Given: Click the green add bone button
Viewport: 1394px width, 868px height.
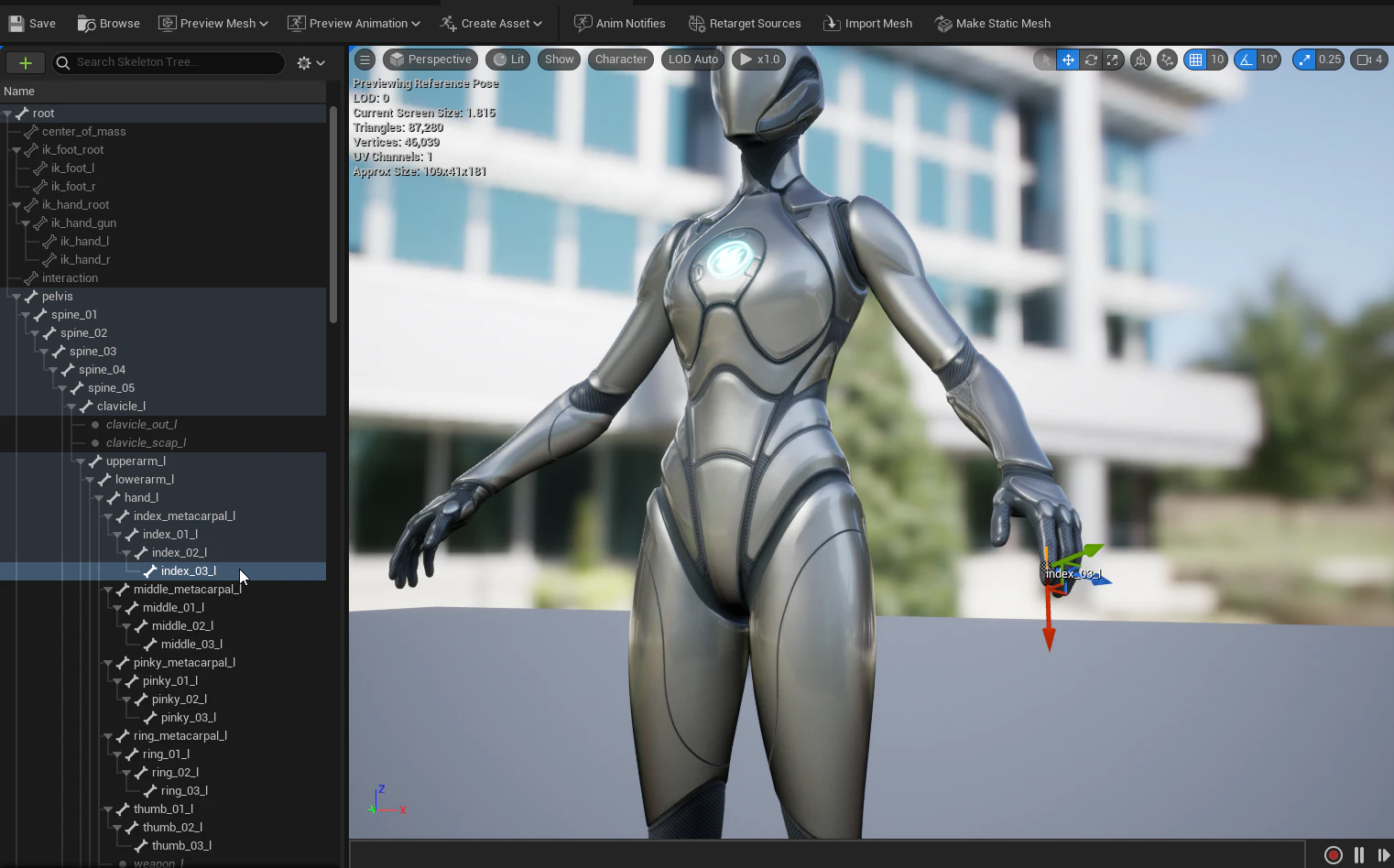Looking at the screenshot, I should coord(26,62).
